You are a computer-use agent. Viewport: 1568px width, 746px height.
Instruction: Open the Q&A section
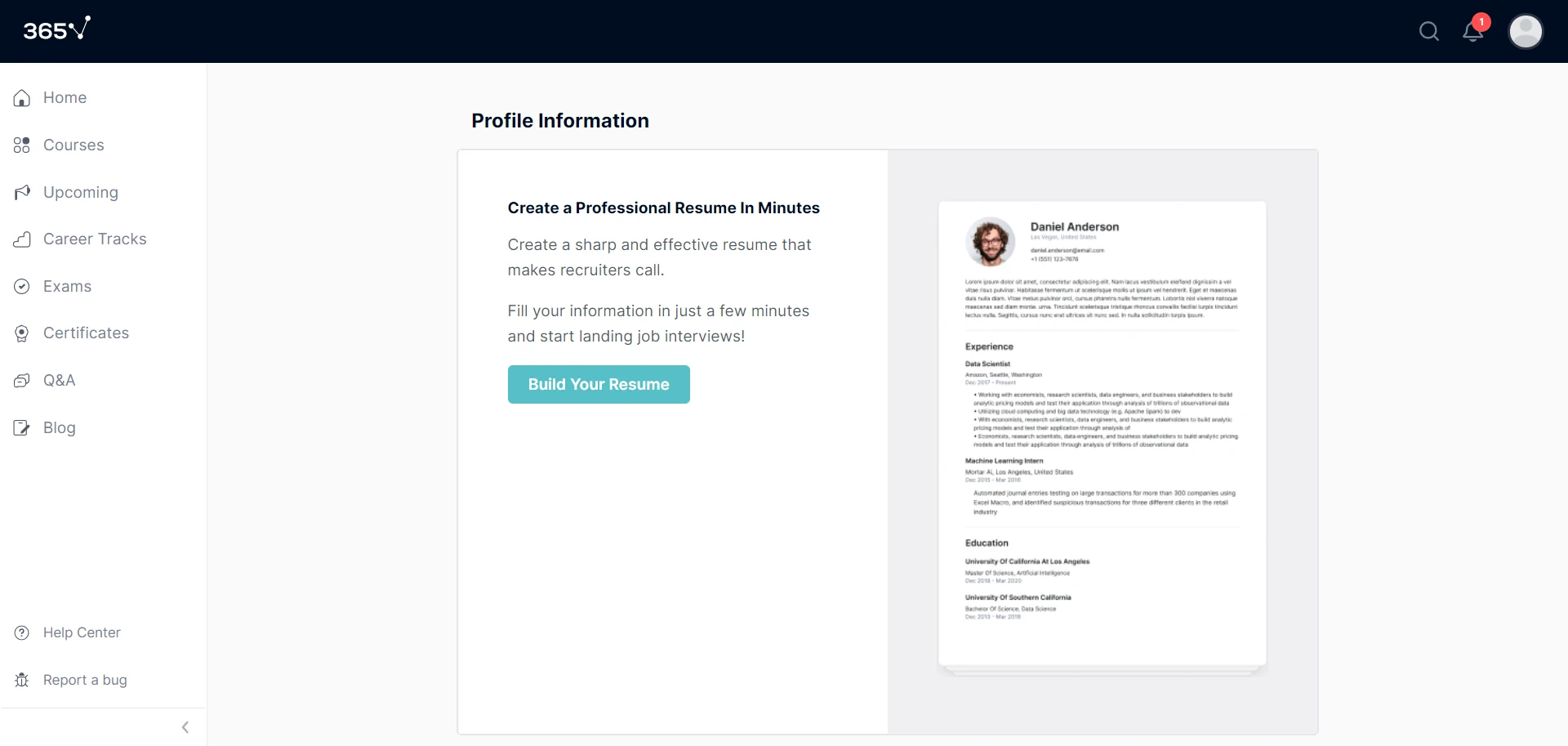(59, 381)
